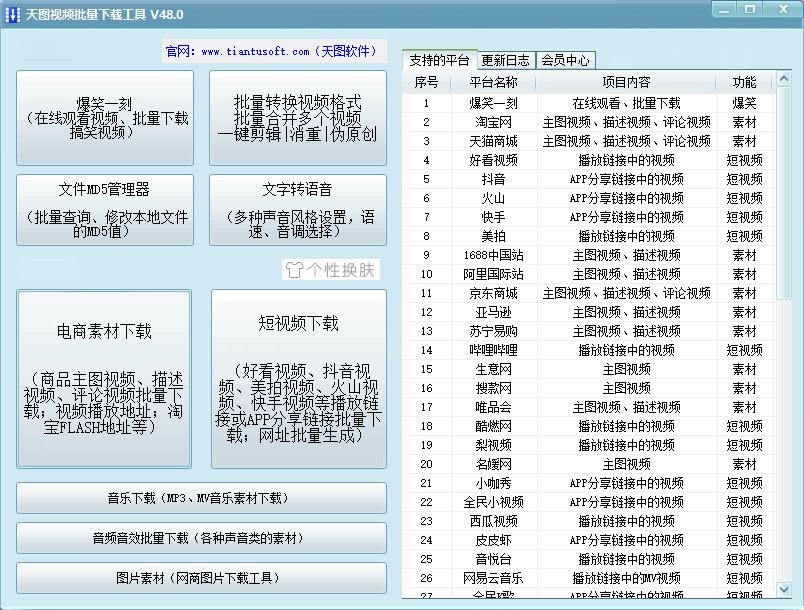The width and height of the screenshot is (804, 610).
Task: Open the 音频音效批量下载 audio effects downloader
Action: (200, 538)
